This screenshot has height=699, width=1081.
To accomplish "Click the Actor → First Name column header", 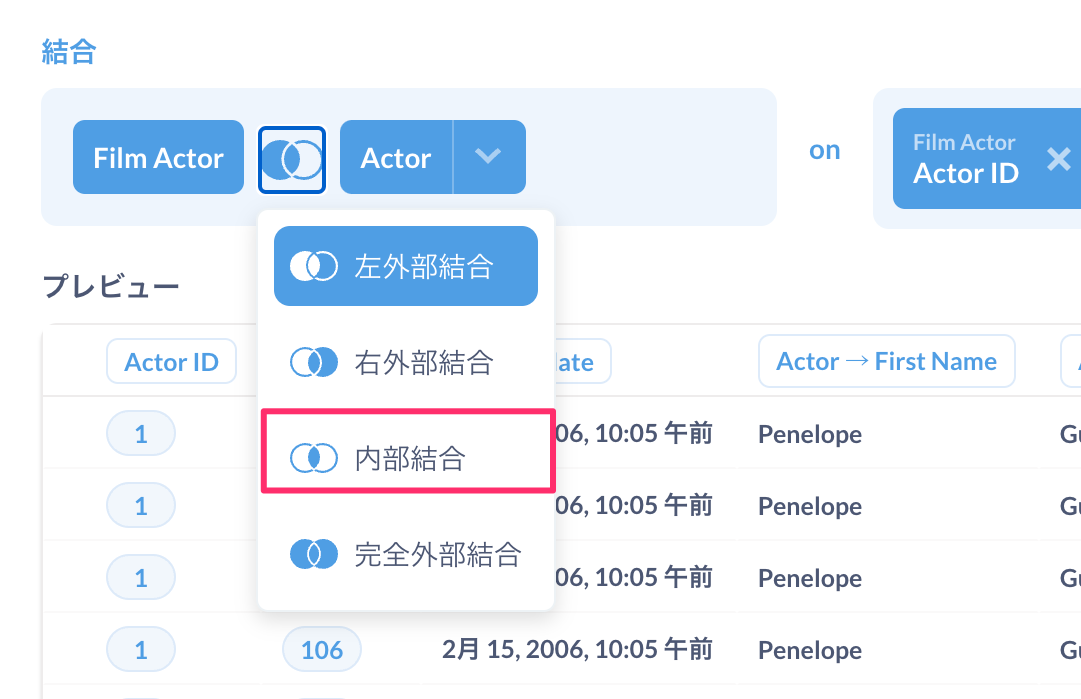I will (886, 362).
